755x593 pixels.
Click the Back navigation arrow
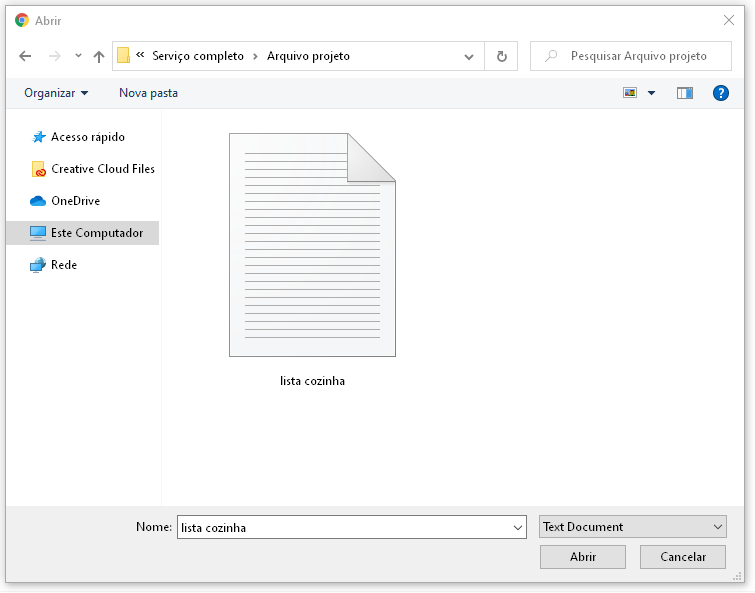click(x=26, y=57)
